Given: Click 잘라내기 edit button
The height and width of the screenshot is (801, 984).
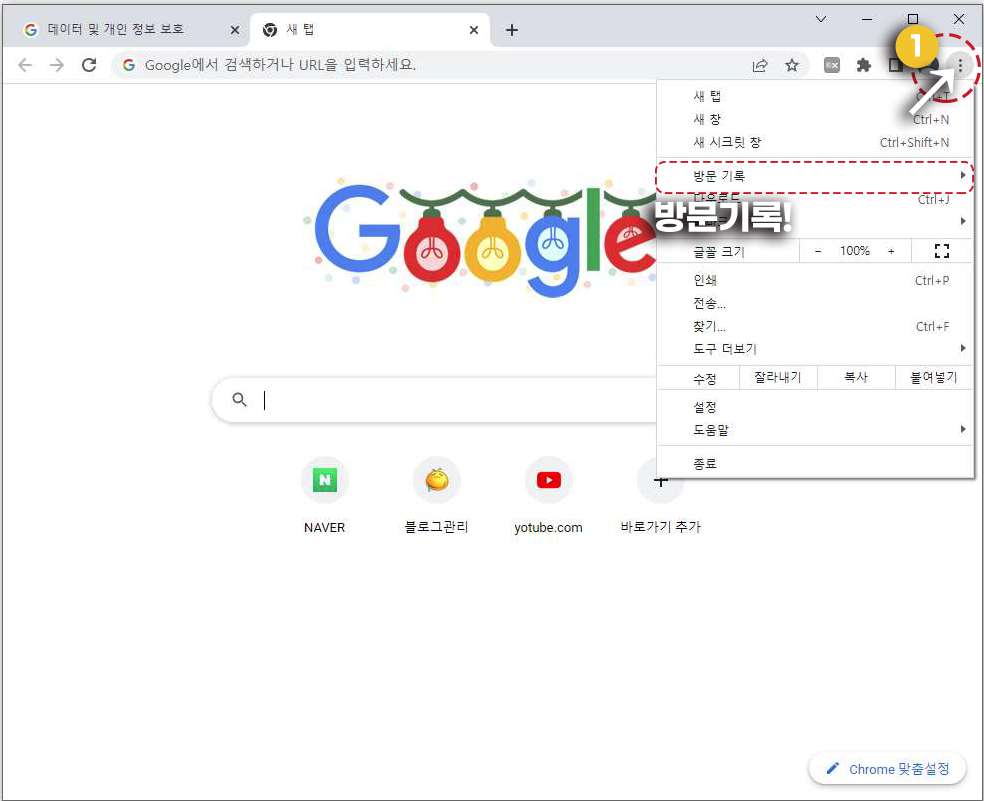Looking at the screenshot, I should click(778, 377).
